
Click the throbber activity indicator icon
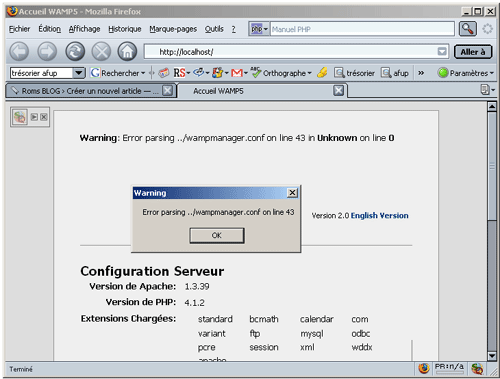coord(487,29)
